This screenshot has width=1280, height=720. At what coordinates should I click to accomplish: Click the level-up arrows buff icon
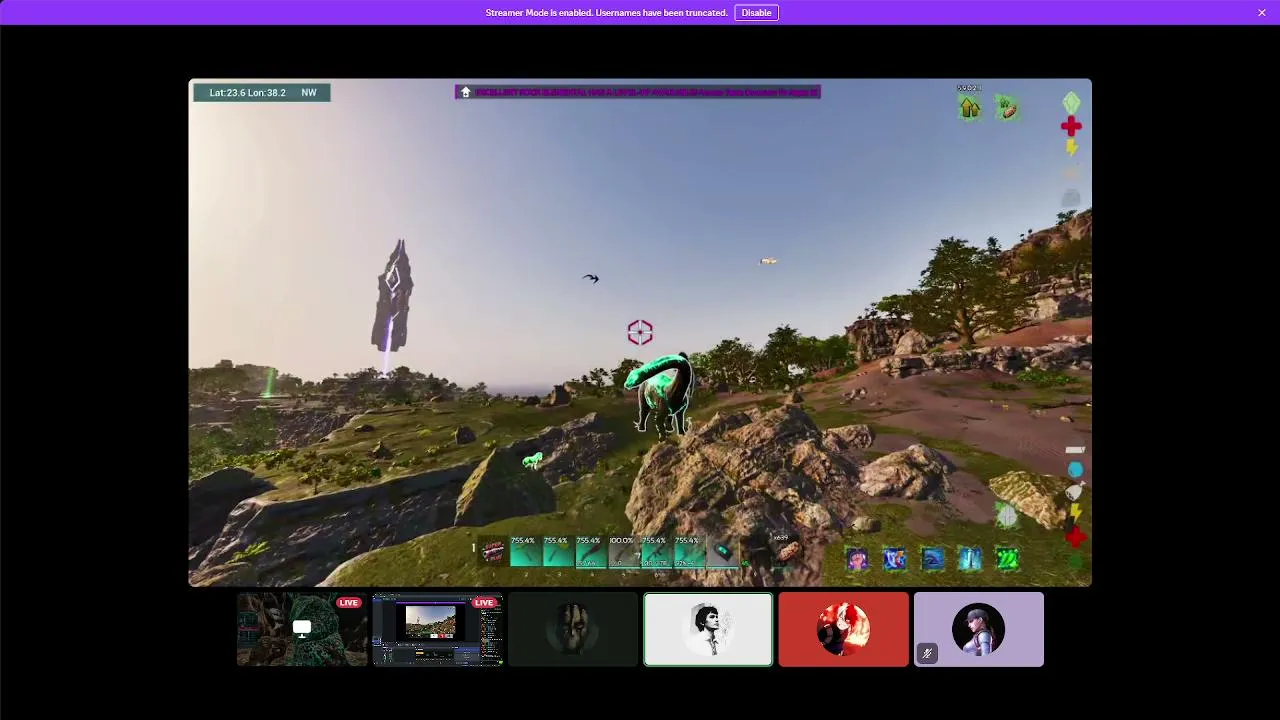pyautogui.click(x=969, y=107)
